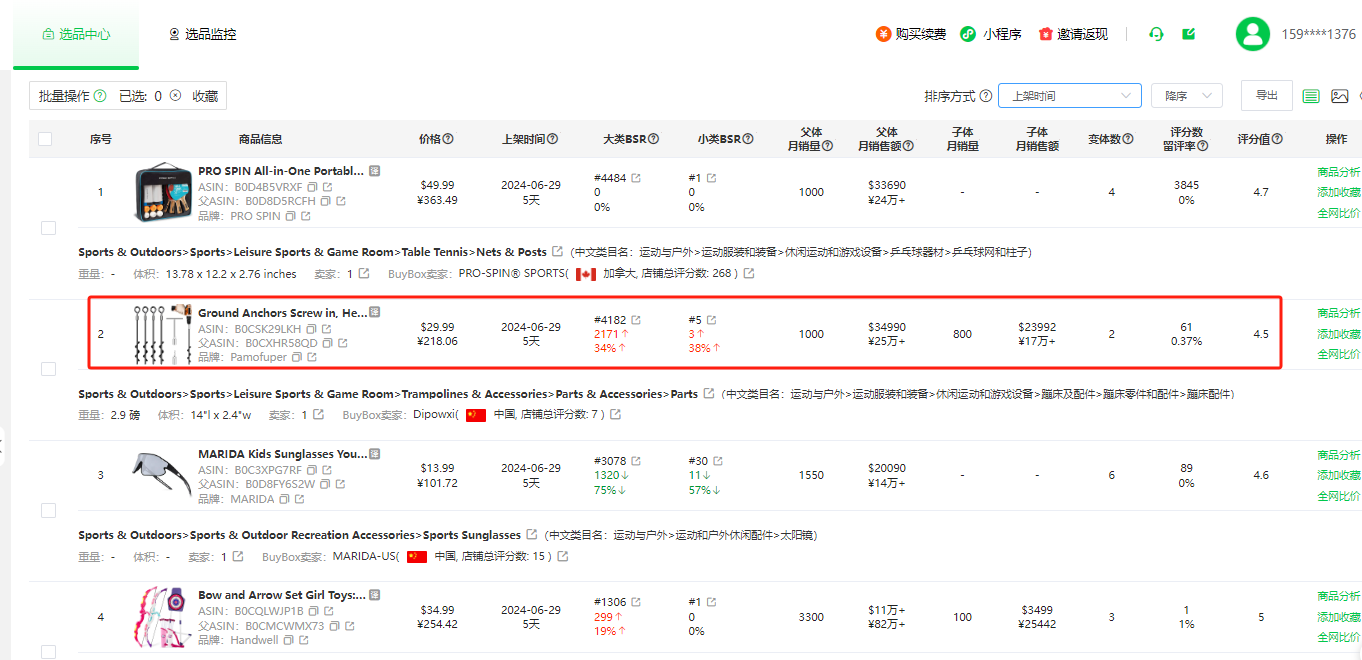Toggle the select-all checkbox in table header
This screenshot has width=1362, height=660.
pyautogui.click(x=45, y=139)
